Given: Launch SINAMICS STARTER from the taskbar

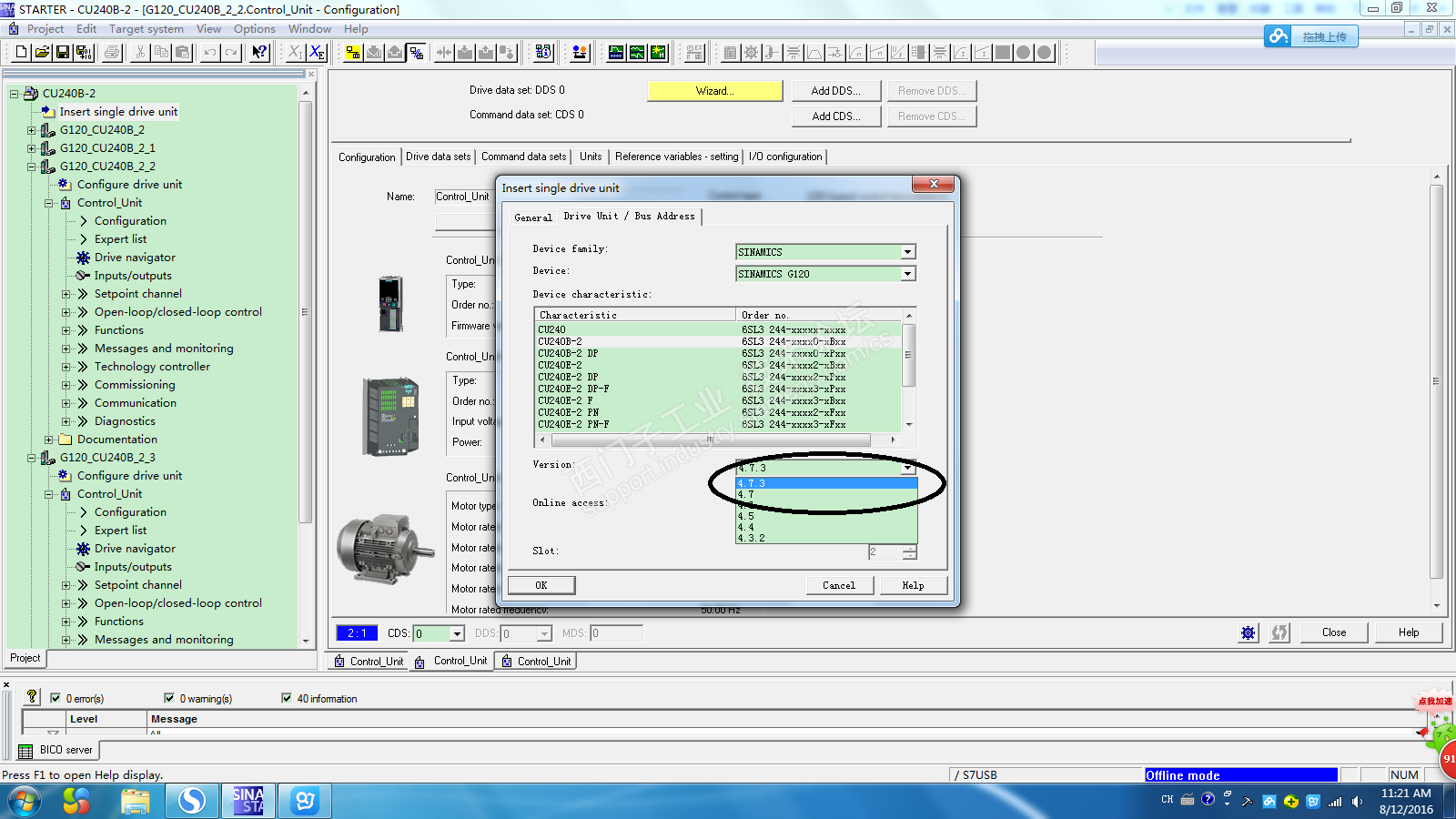Looking at the screenshot, I should (248, 801).
